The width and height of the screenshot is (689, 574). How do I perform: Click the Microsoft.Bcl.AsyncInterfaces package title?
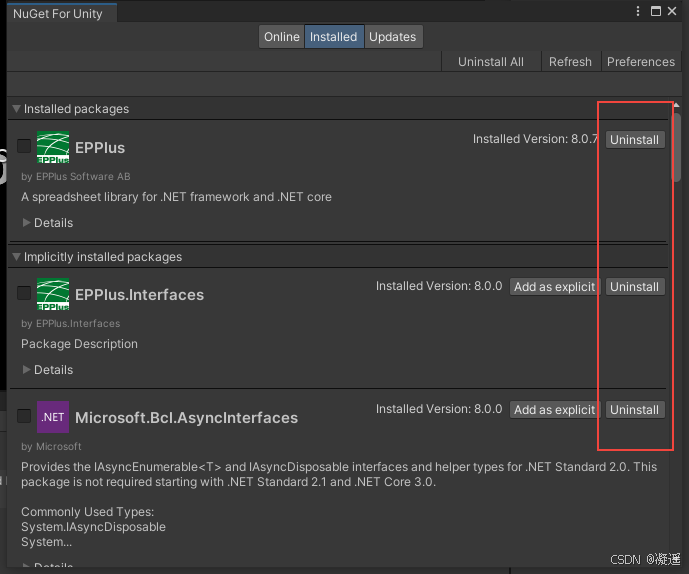coord(186,418)
